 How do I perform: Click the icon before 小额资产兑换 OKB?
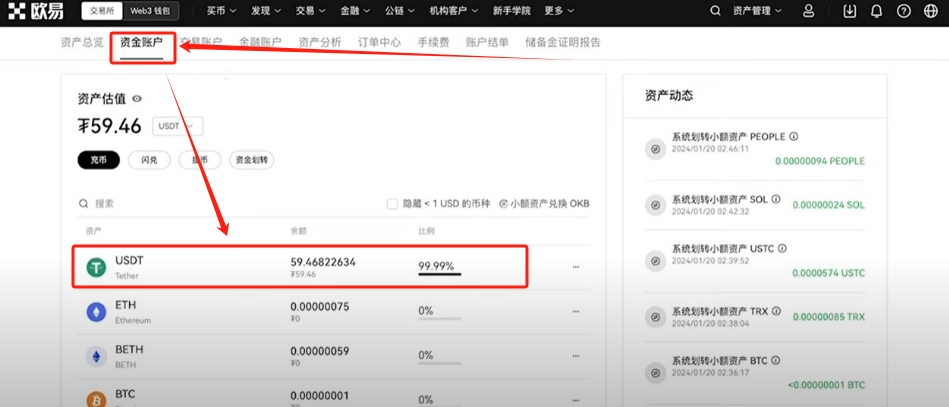click(x=503, y=204)
